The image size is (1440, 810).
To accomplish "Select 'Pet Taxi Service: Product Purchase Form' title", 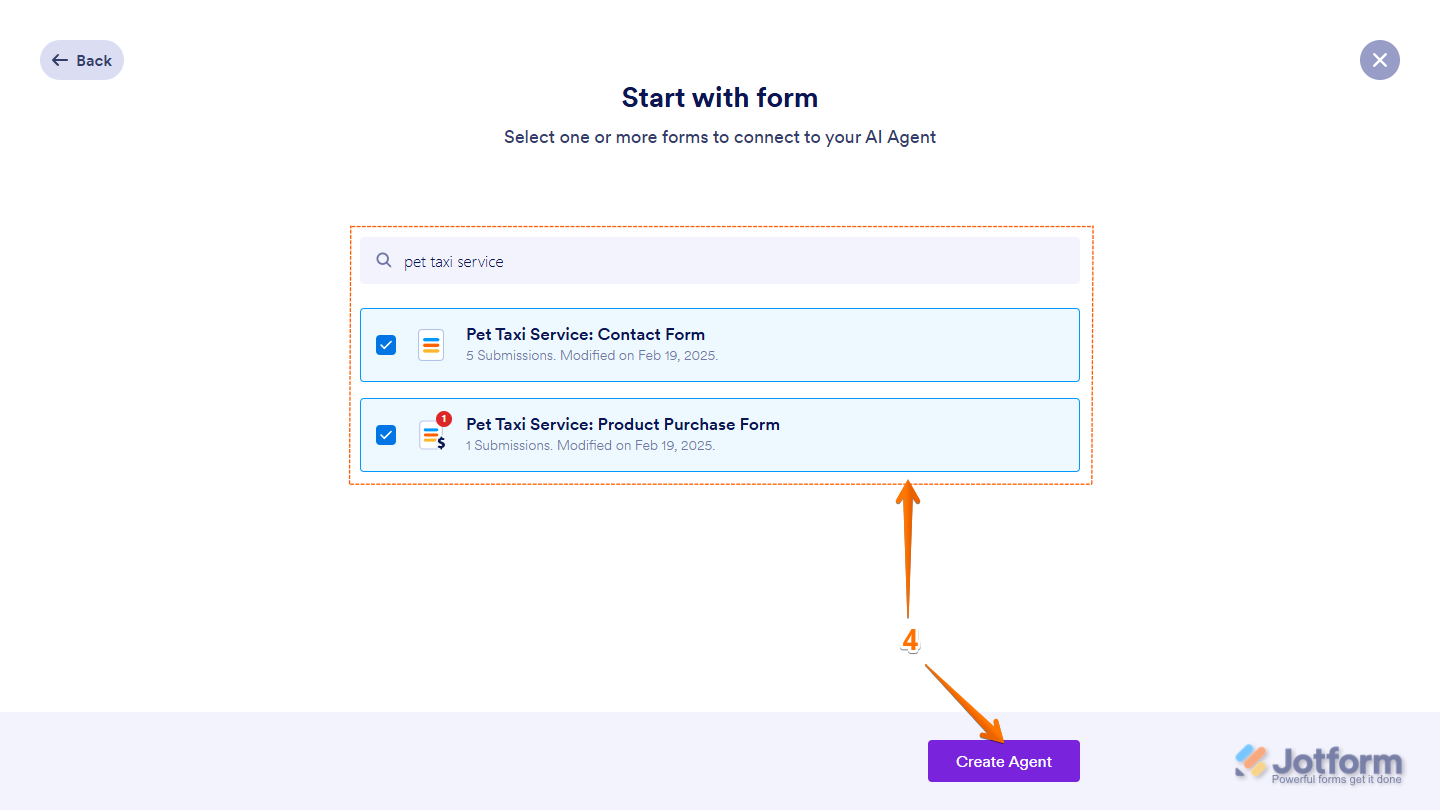I will tap(622, 424).
